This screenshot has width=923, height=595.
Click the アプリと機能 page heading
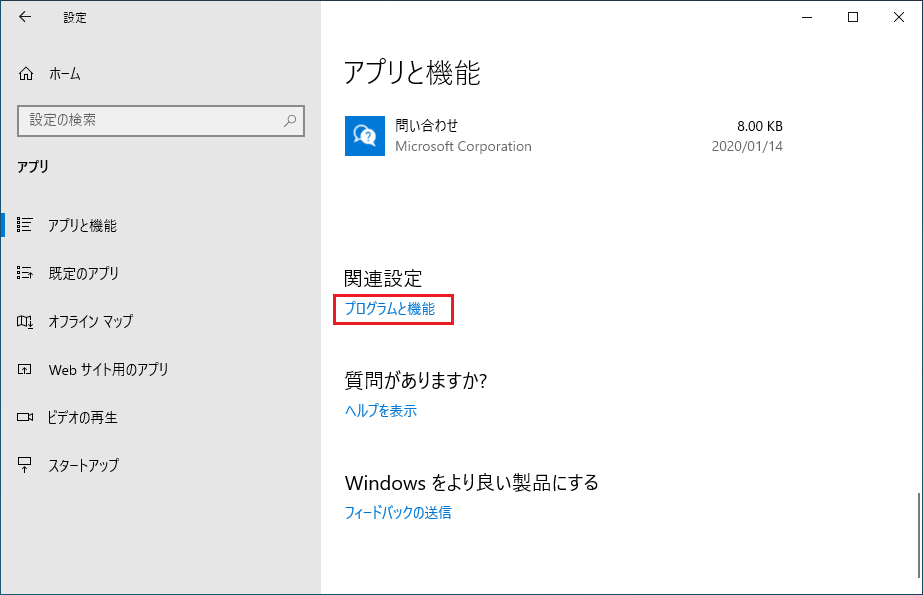point(412,73)
